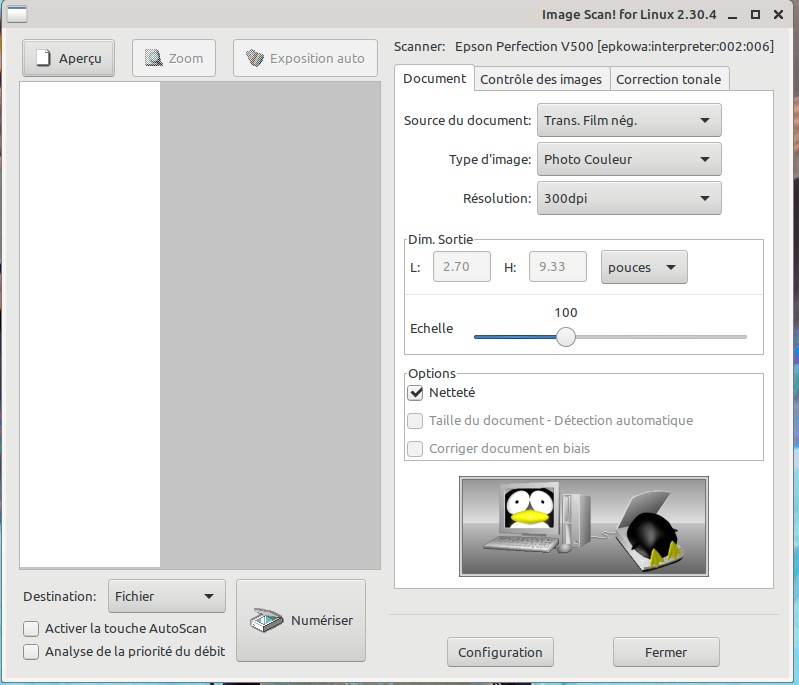
Task: Switch to Contrôle des images tab
Action: coord(541,80)
